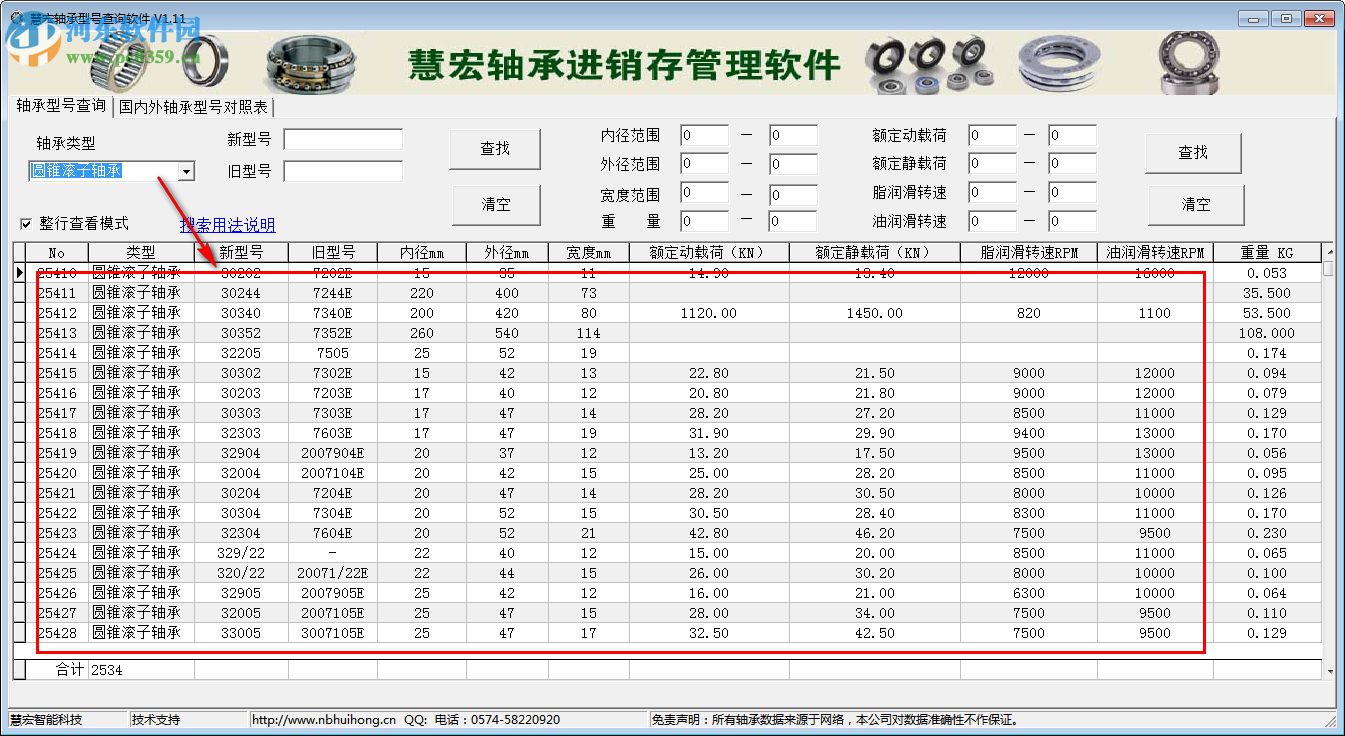
Task: Click the left 查找 search button
Action: point(495,148)
